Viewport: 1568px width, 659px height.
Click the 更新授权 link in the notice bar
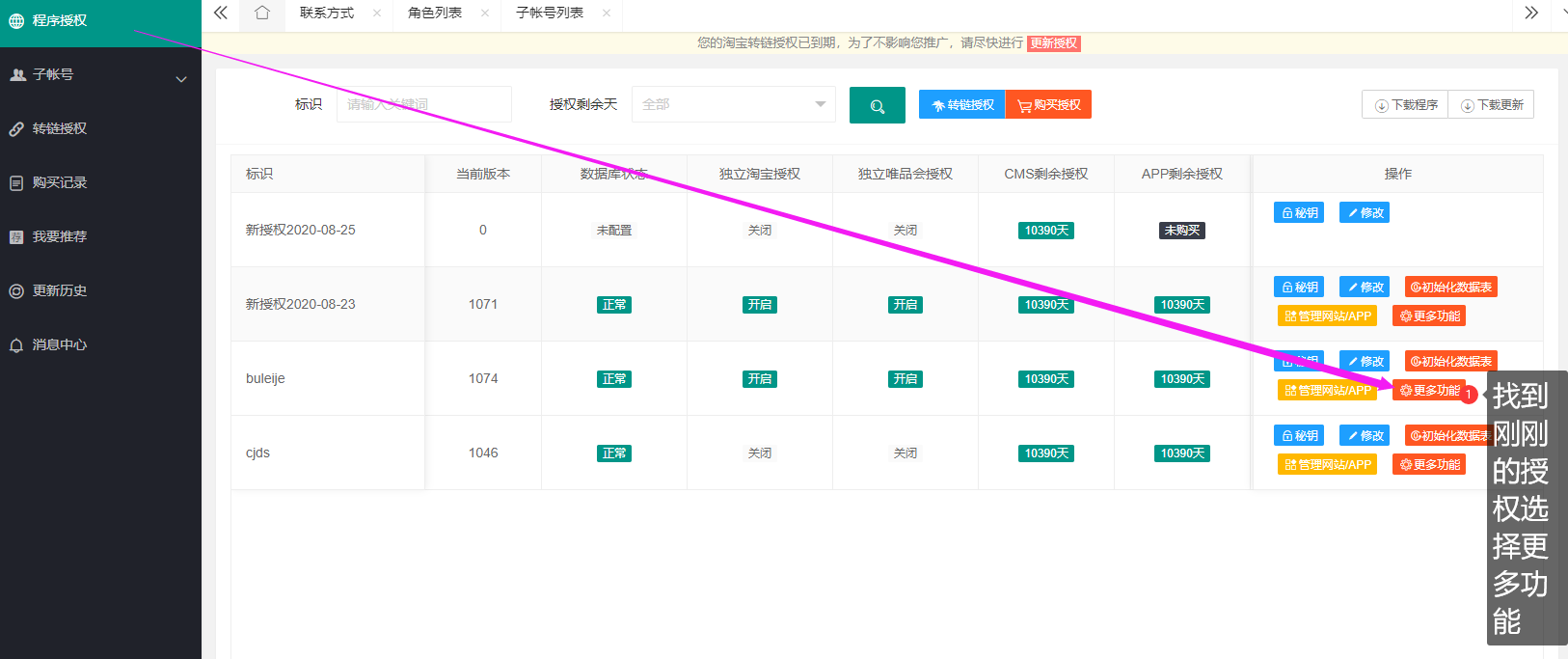tap(1053, 43)
